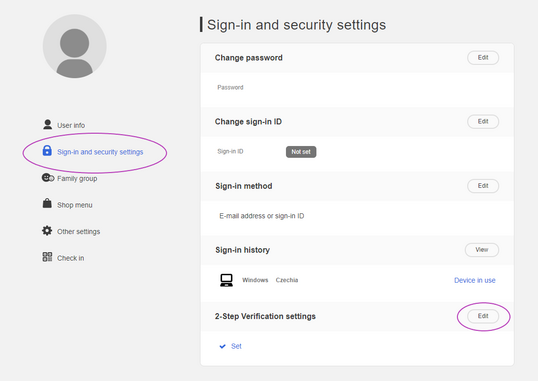Viewport: 538px width, 381px height.
Task: Click the Not set badge
Action: (301, 152)
